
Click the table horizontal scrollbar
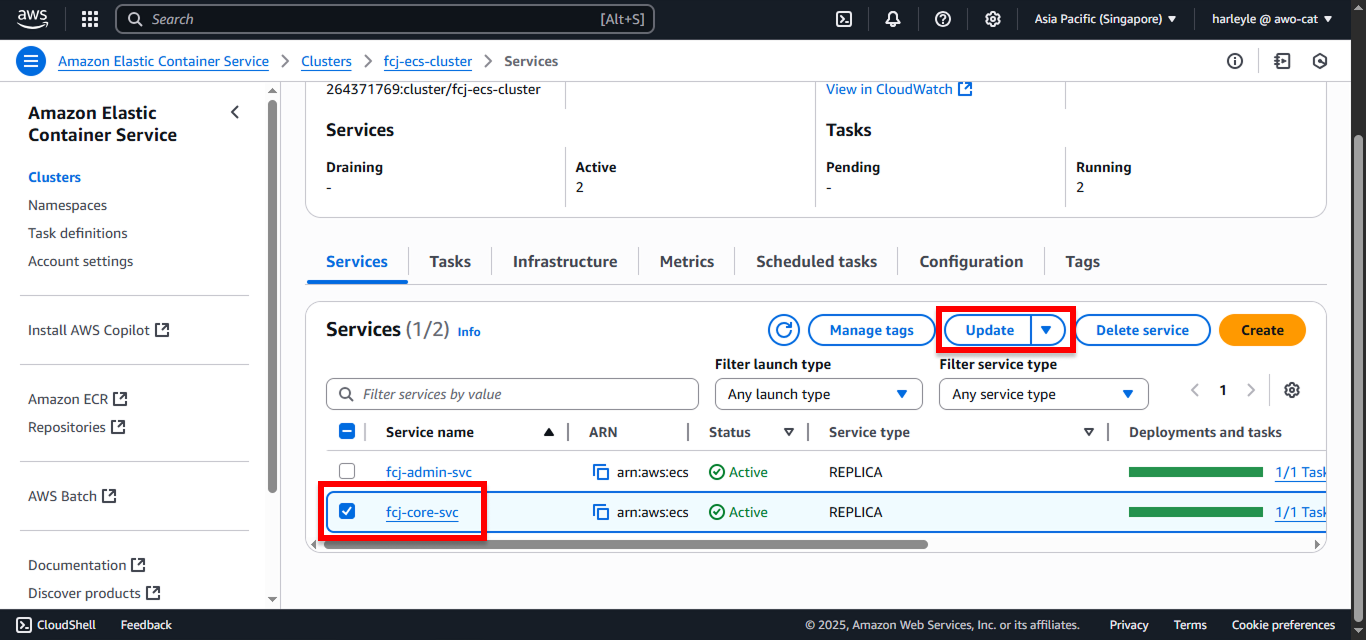coord(624,544)
